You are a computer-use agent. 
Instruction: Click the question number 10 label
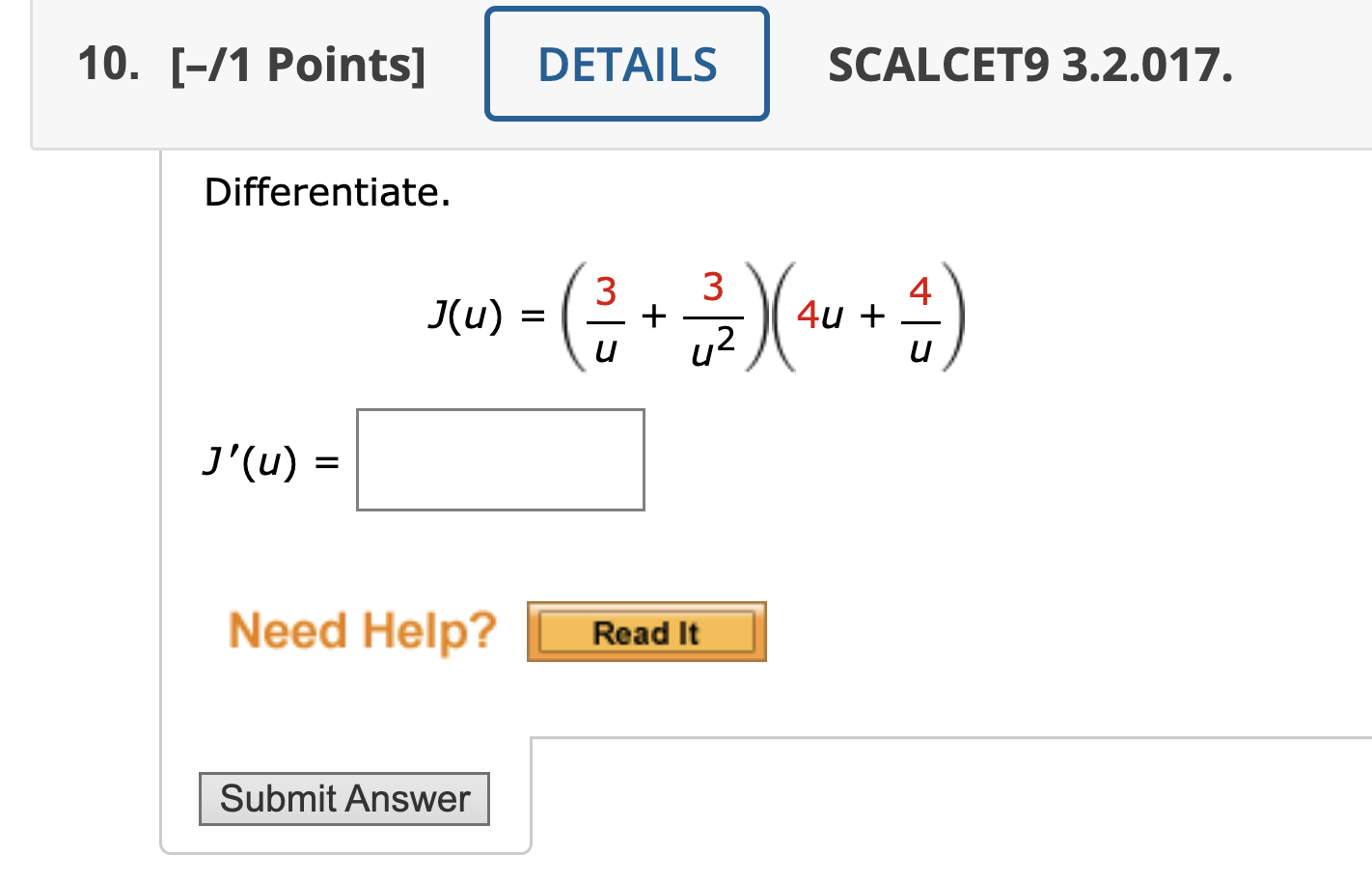pos(105,64)
